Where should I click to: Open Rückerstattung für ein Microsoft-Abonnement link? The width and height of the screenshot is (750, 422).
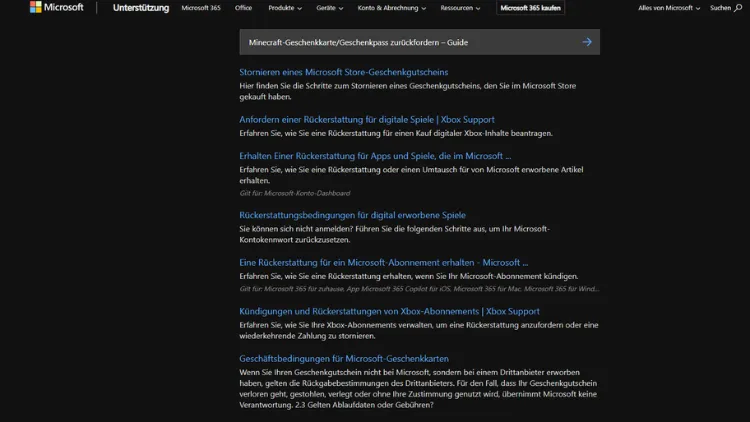pos(383,263)
